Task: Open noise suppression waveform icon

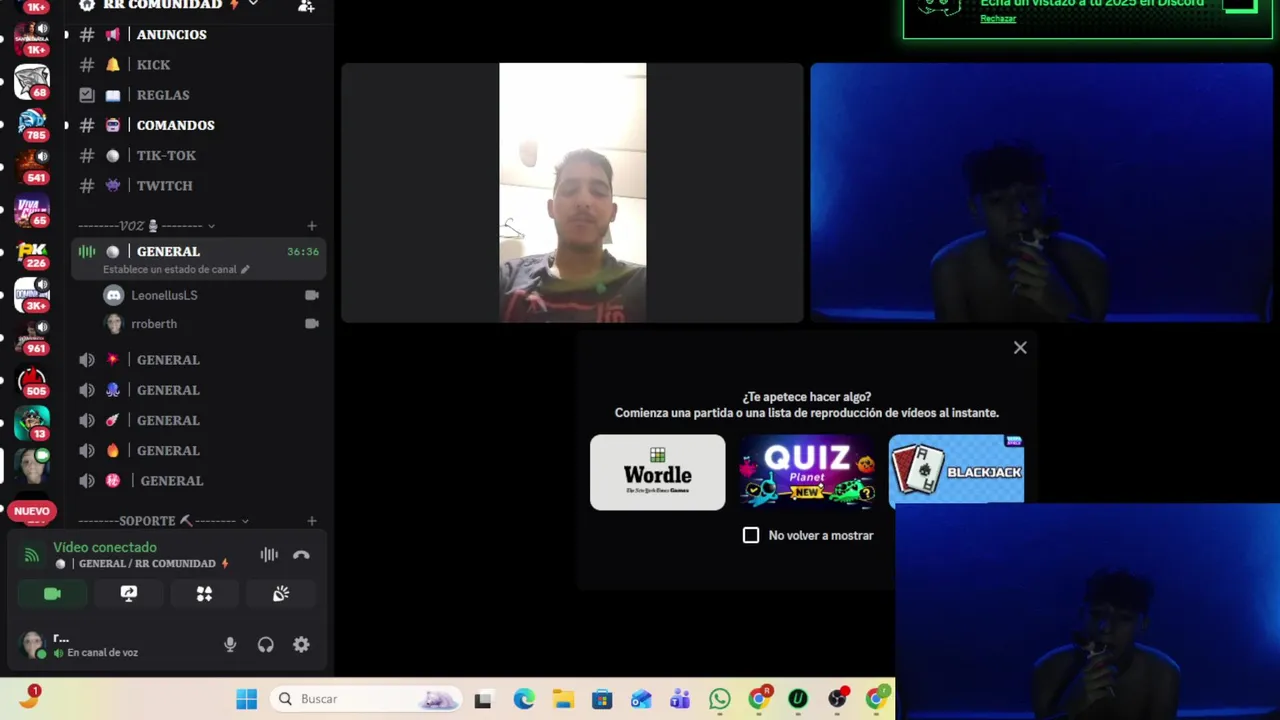Action: tap(269, 555)
